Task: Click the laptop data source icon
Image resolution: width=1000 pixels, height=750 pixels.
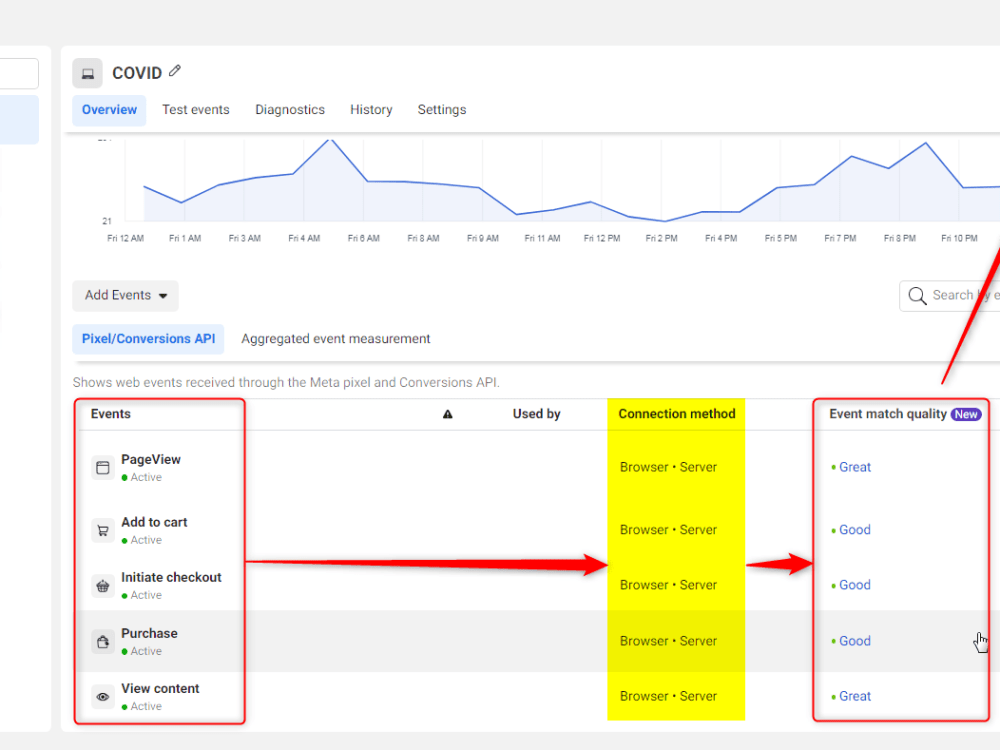Action: pos(87,73)
